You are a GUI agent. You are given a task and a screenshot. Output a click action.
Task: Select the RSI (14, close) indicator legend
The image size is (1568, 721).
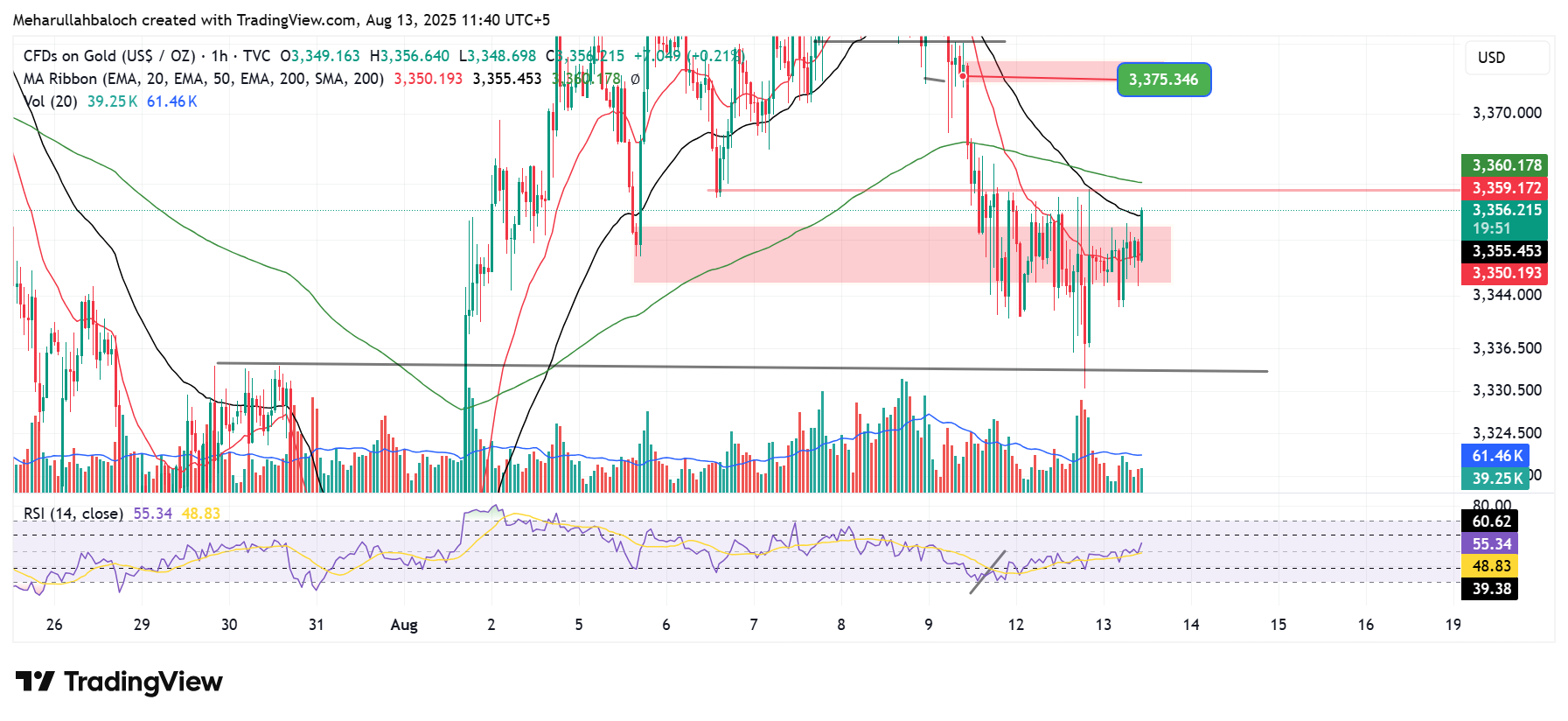[x=73, y=514]
